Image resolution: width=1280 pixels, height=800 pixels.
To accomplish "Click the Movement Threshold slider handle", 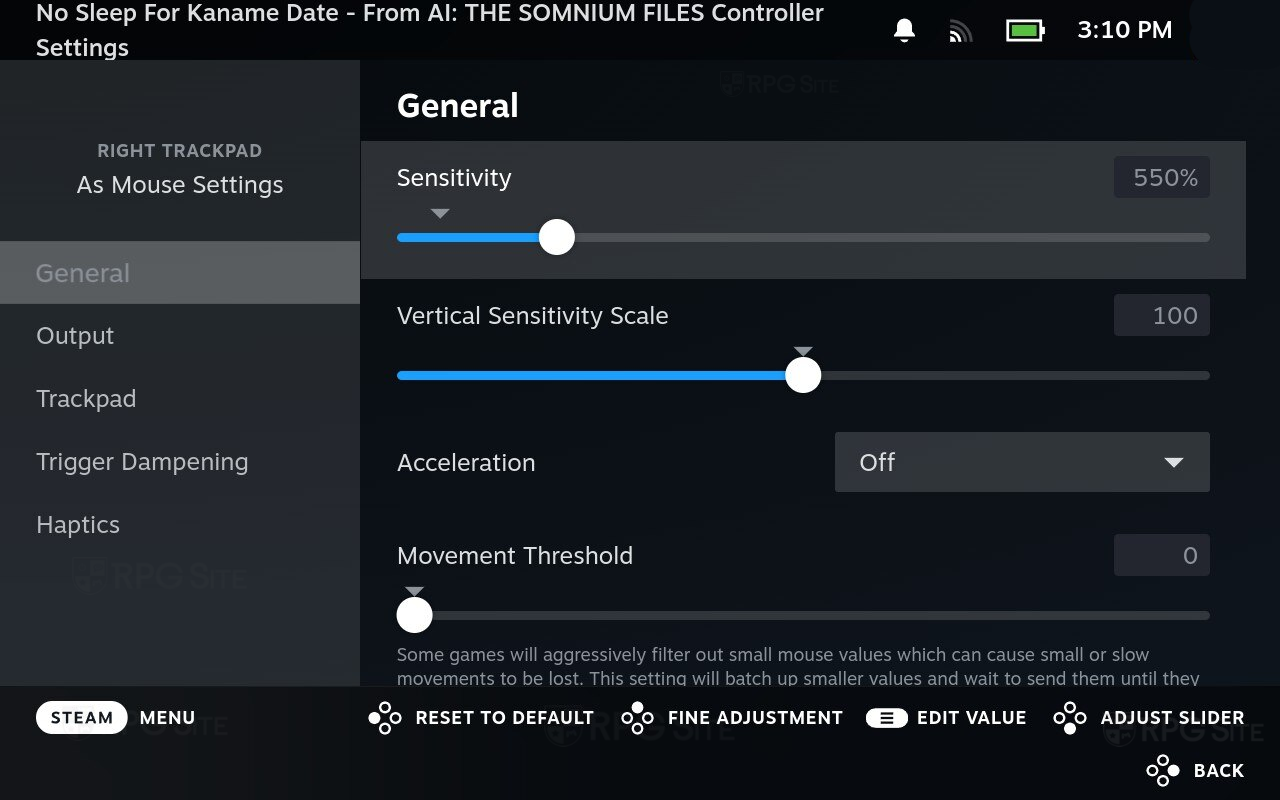I will pos(414,615).
